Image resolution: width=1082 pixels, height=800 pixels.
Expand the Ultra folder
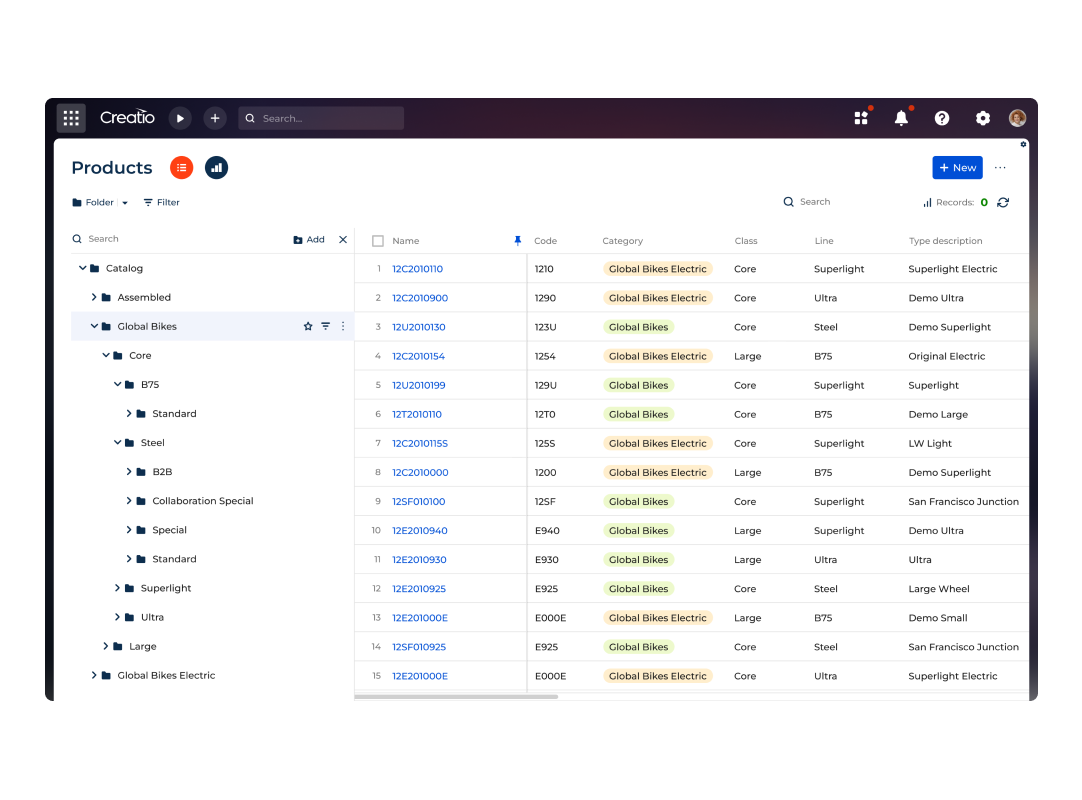117,616
